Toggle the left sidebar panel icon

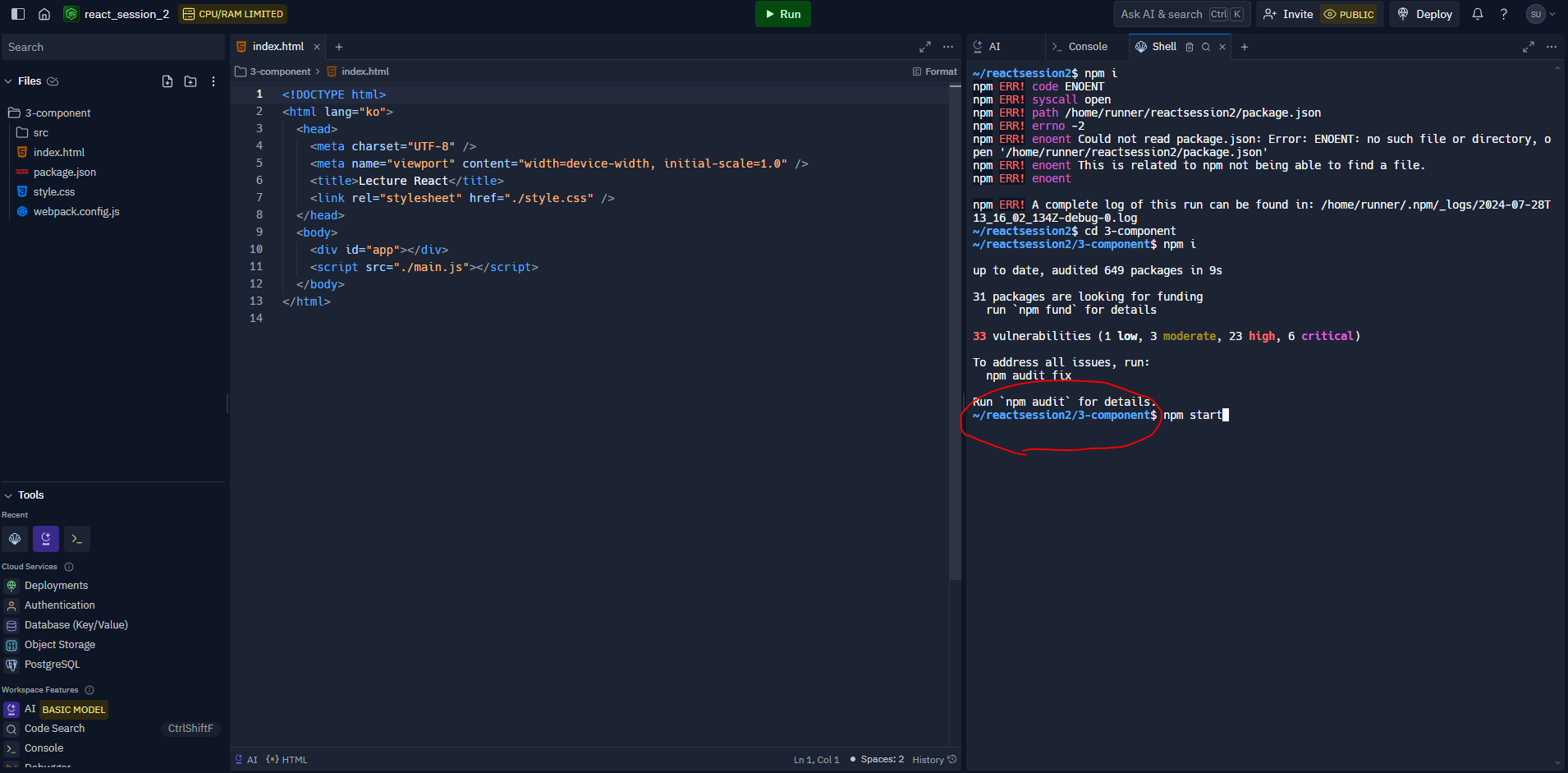coord(18,14)
